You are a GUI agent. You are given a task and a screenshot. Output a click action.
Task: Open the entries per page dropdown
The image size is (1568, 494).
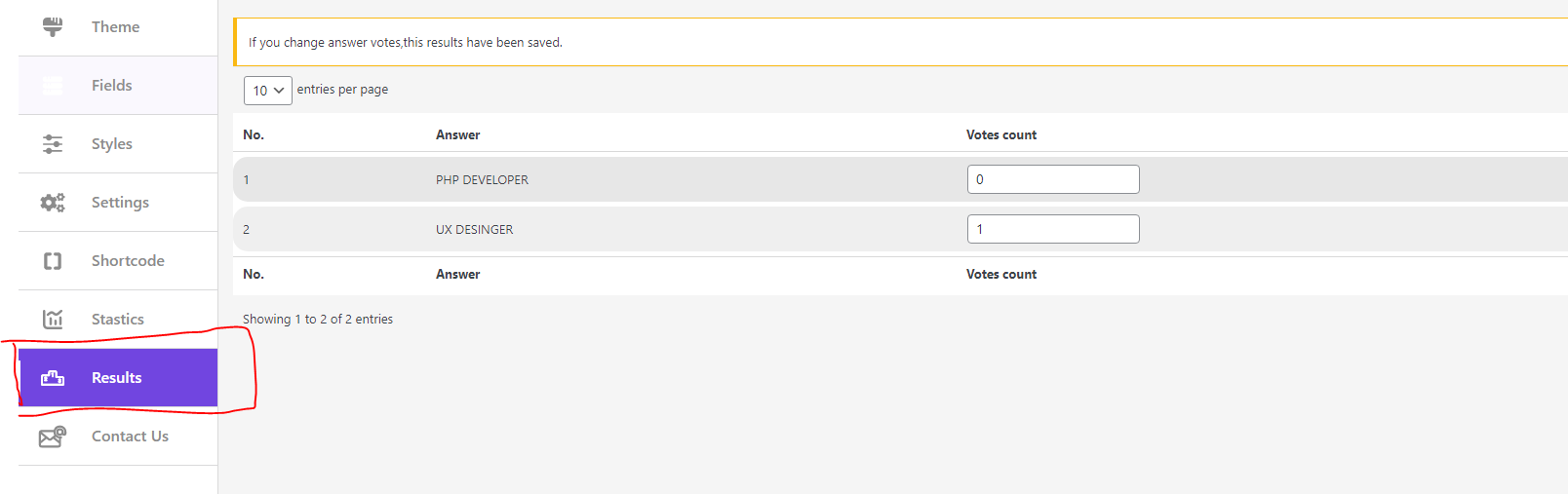pos(267,91)
